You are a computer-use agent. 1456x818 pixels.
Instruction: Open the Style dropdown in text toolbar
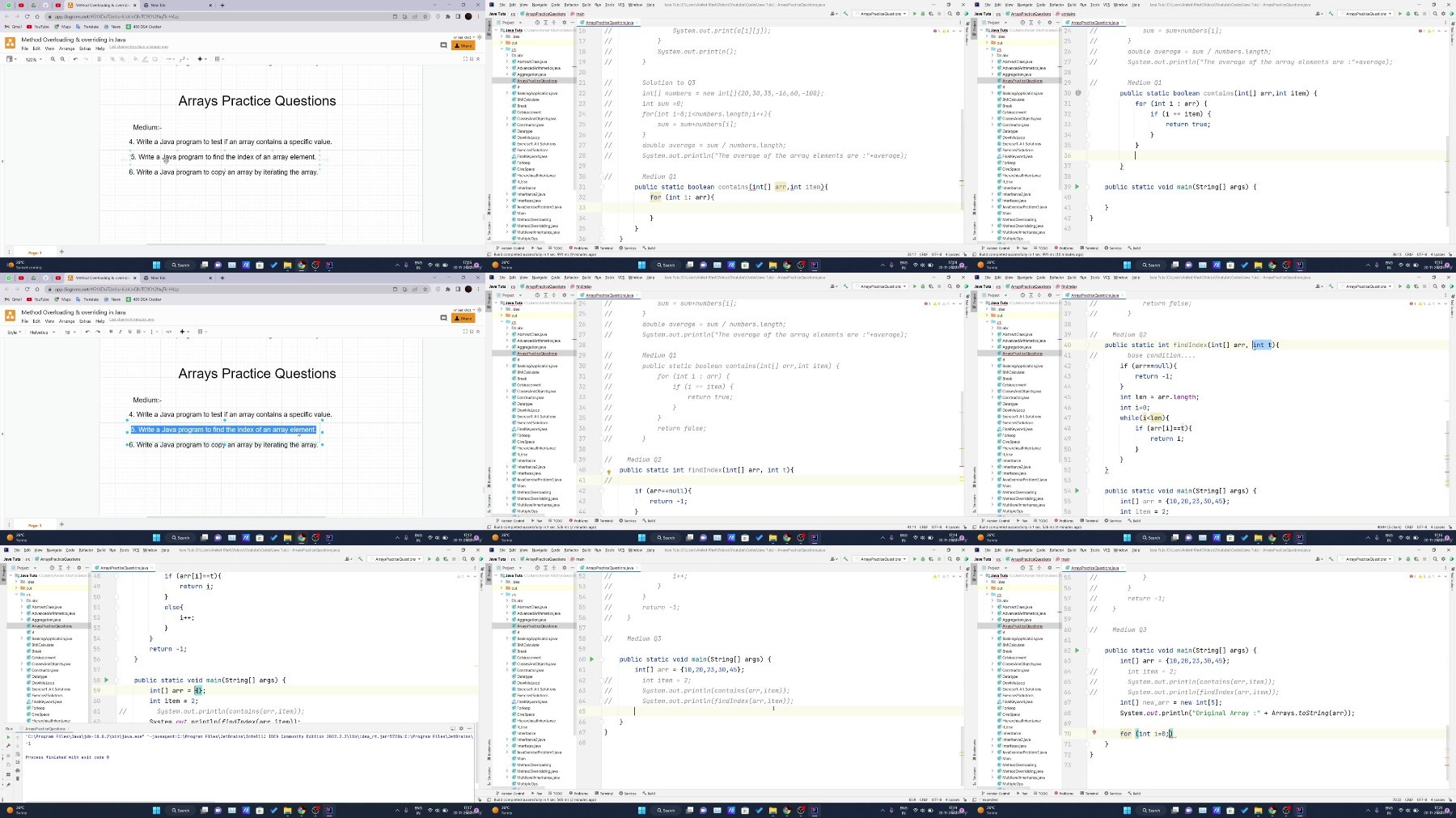[x=14, y=332]
